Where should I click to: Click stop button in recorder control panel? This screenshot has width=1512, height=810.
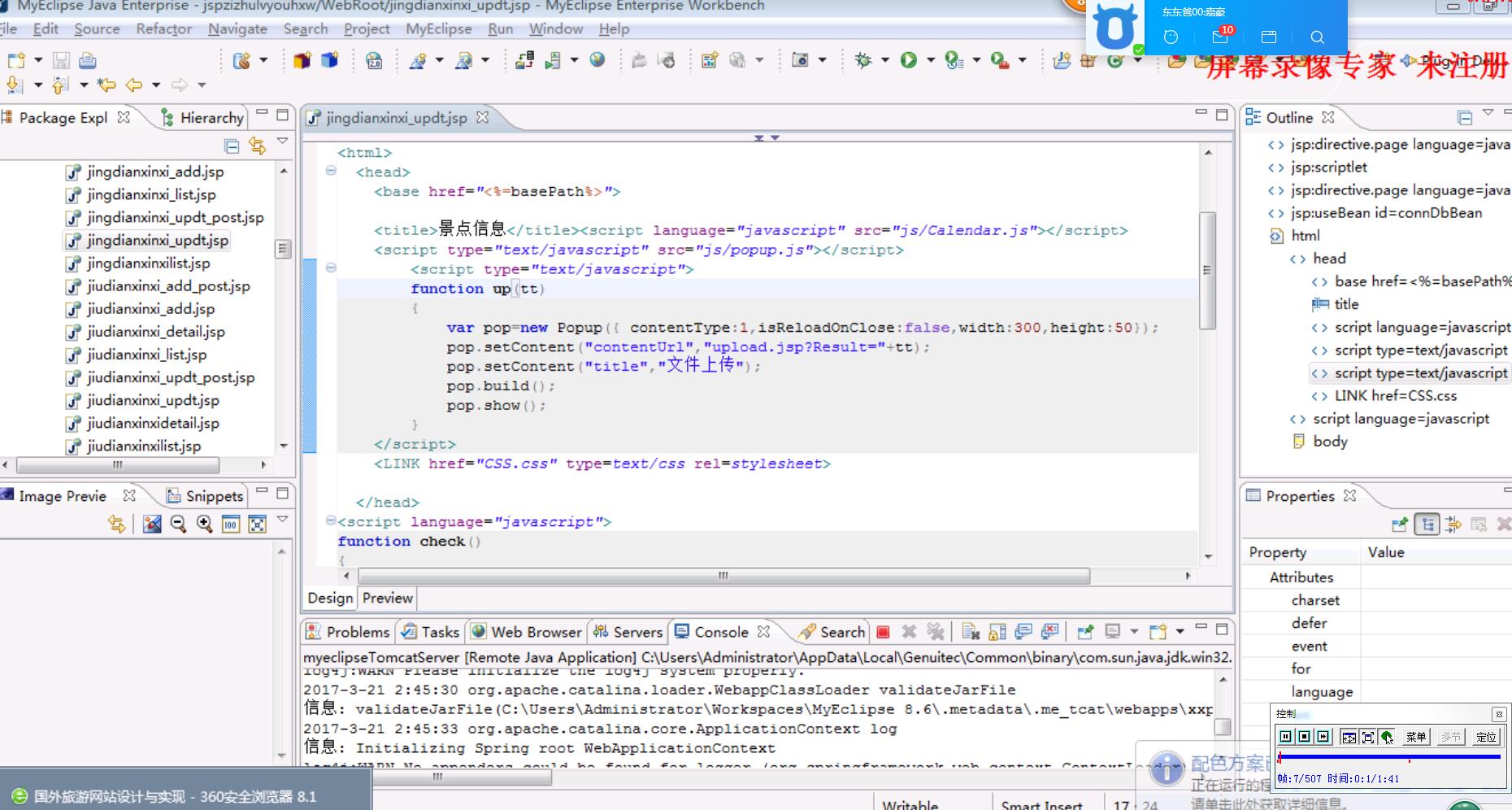point(1304,737)
